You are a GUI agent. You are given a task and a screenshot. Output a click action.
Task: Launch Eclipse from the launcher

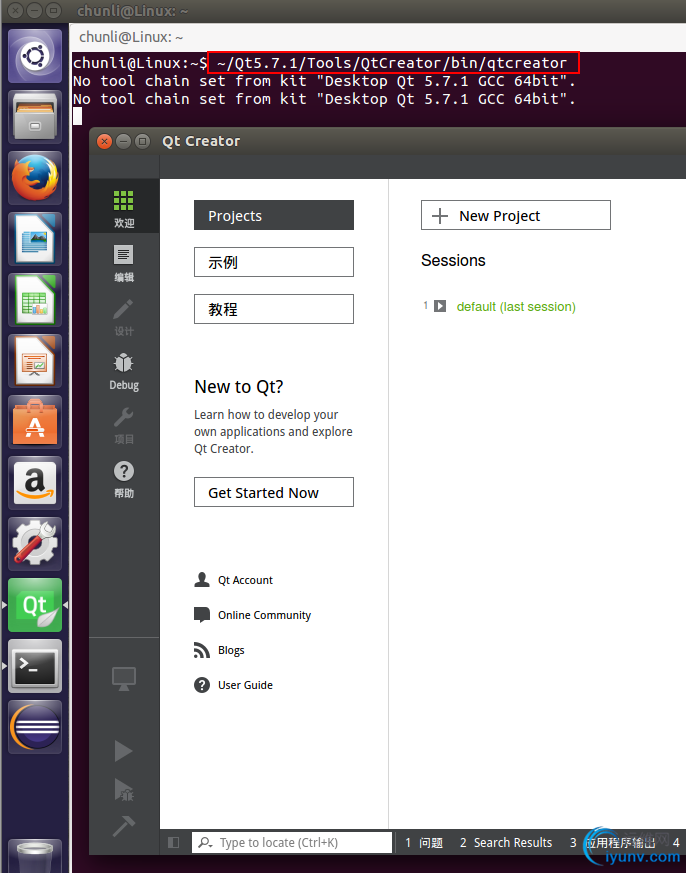pos(35,727)
